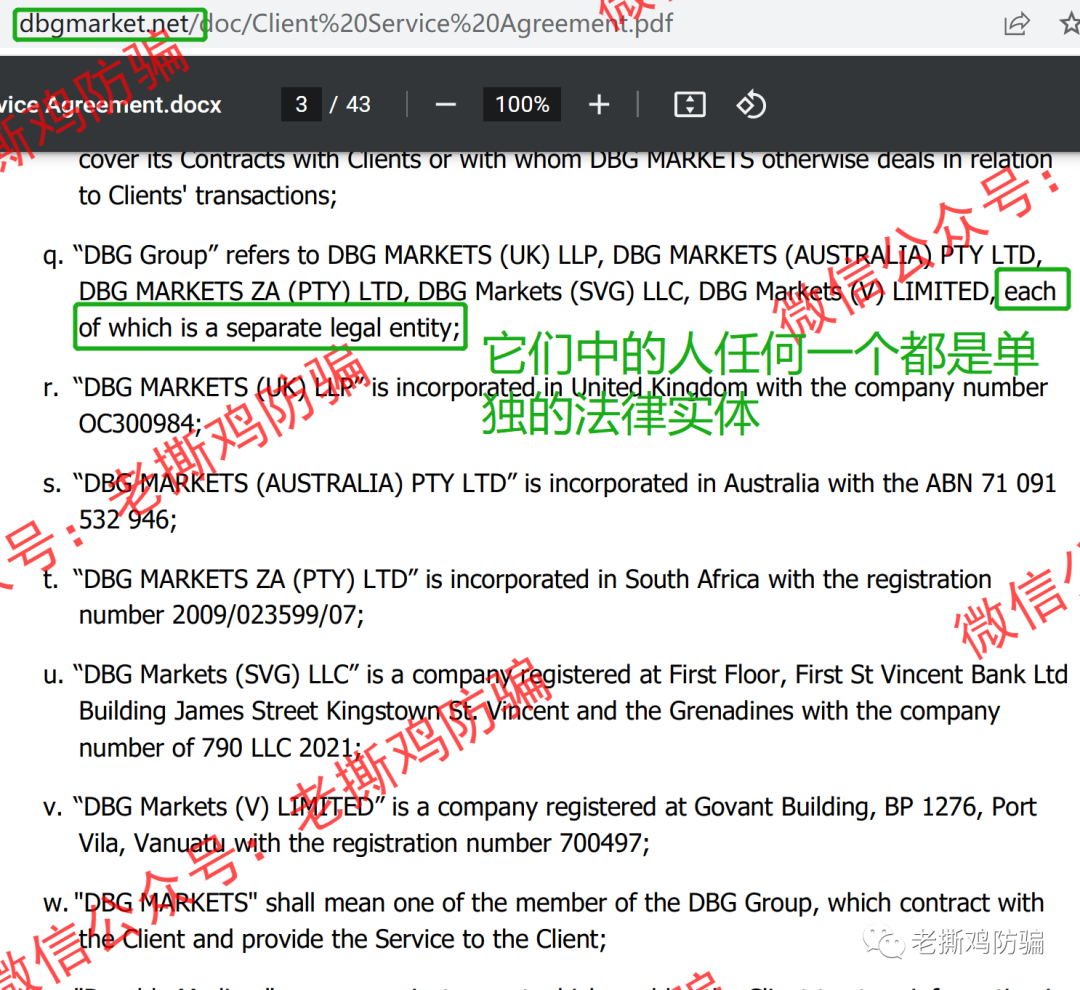Click the share page icon in address bar
The width and height of the screenshot is (1080, 990).
coord(1017,24)
